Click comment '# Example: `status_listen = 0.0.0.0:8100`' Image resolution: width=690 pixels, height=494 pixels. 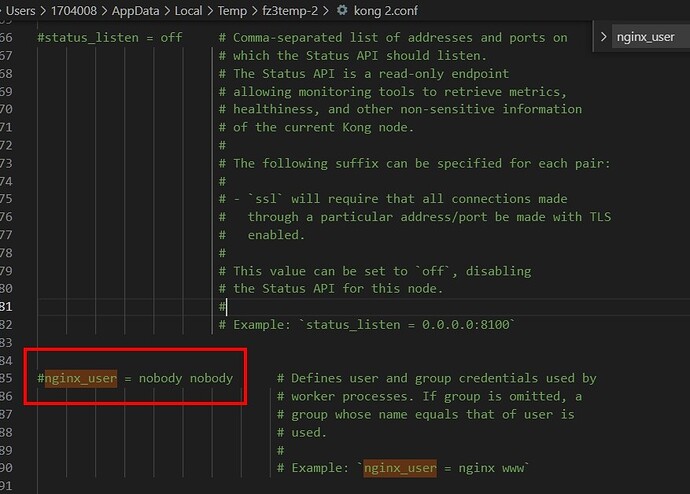pyautogui.click(x=367, y=325)
